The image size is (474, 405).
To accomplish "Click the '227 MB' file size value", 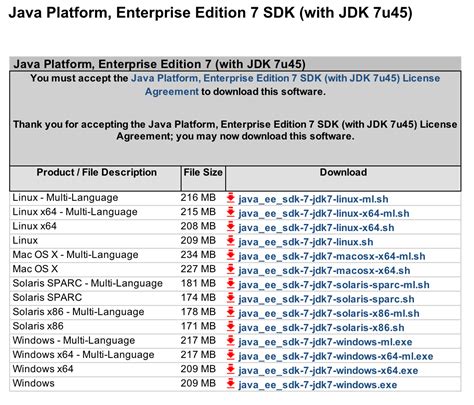I will pyautogui.click(x=198, y=269).
